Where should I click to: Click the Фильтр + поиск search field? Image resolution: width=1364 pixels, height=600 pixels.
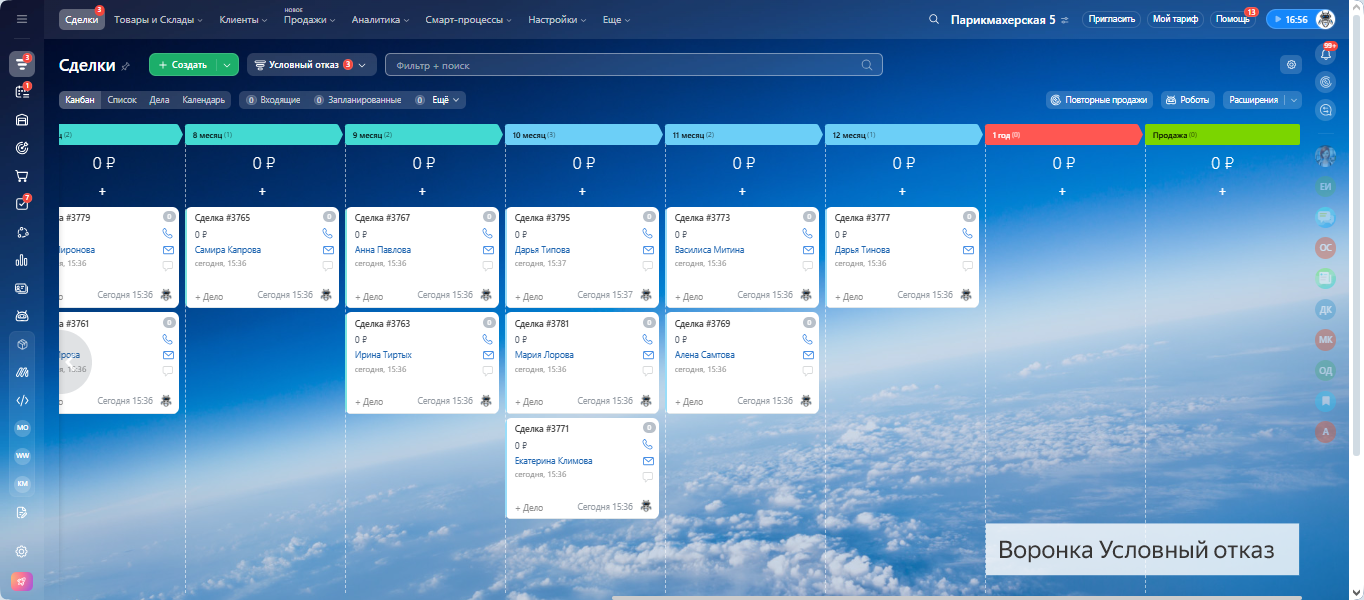(634, 65)
